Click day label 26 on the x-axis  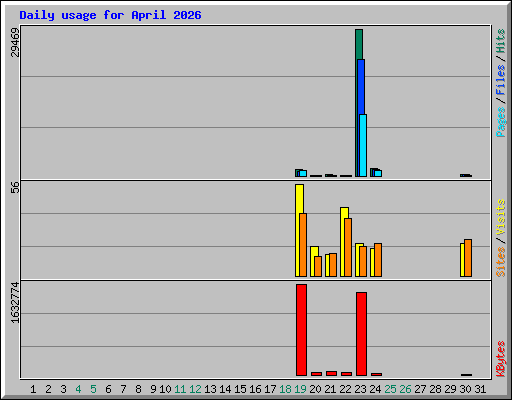point(405,389)
